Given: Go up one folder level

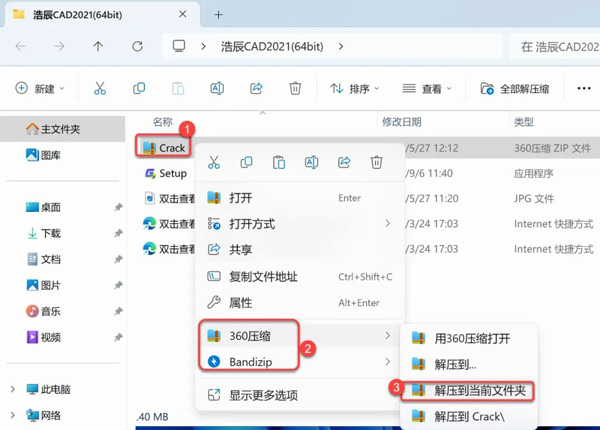Looking at the screenshot, I should pyautogui.click(x=98, y=46).
